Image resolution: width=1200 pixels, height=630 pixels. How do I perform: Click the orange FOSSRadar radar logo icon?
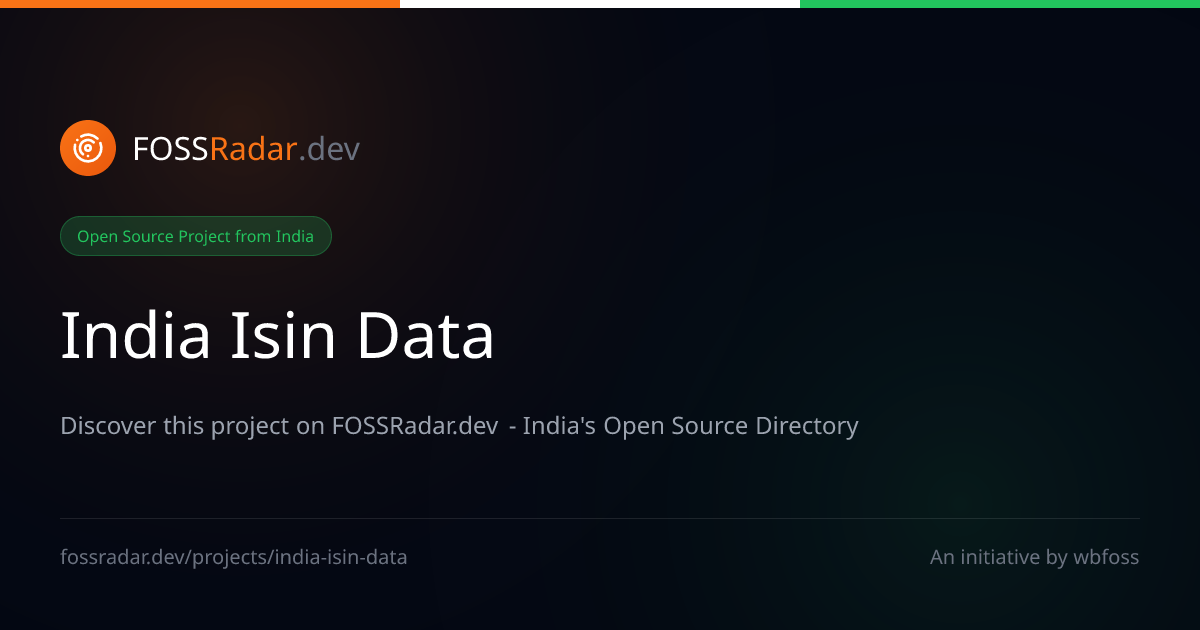[x=88, y=148]
